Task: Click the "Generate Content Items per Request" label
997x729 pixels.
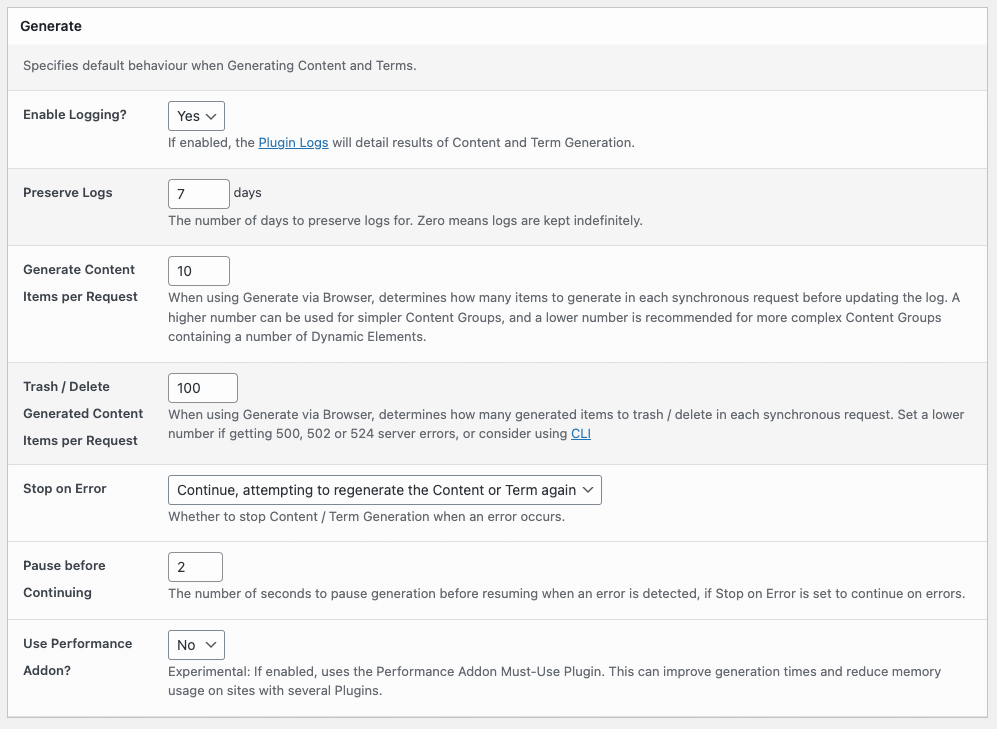Action: pos(79,283)
